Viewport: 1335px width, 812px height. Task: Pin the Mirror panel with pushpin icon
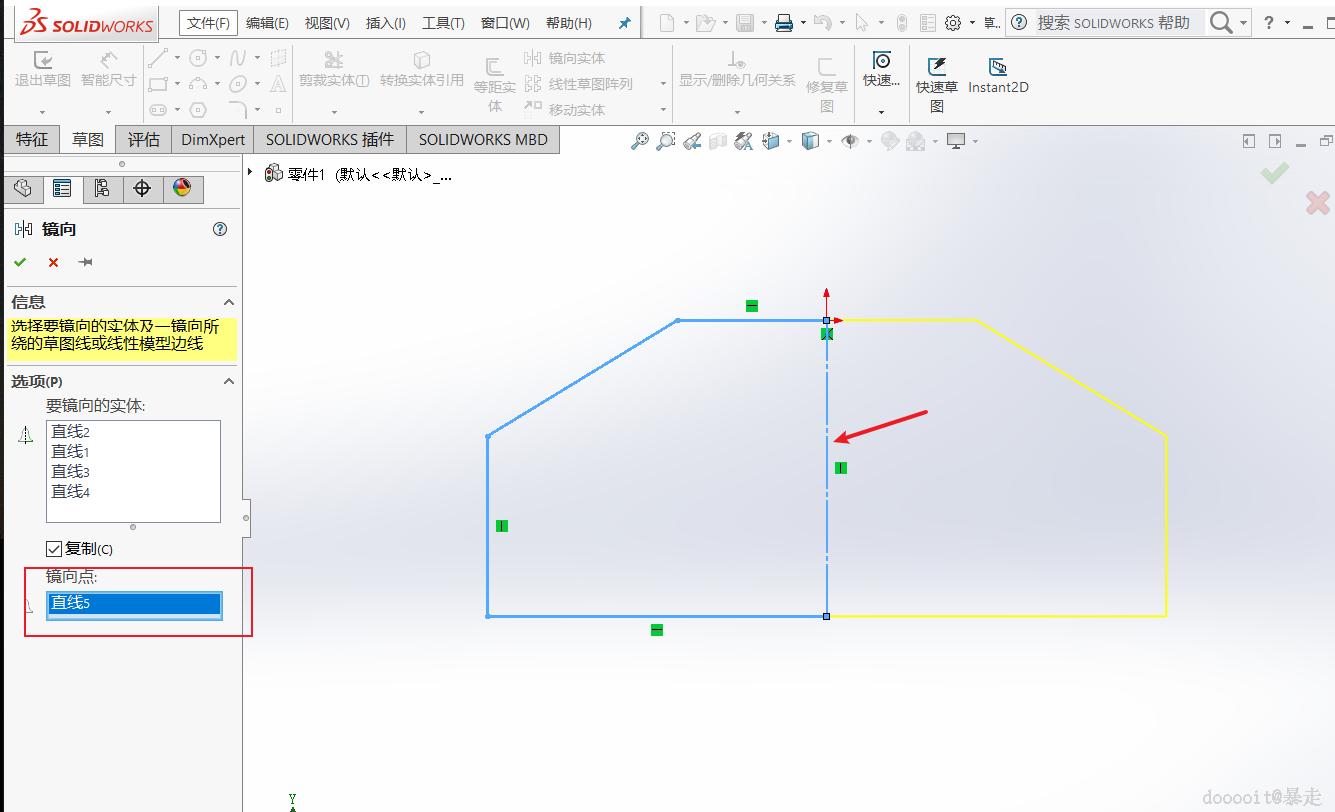tap(86, 262)
